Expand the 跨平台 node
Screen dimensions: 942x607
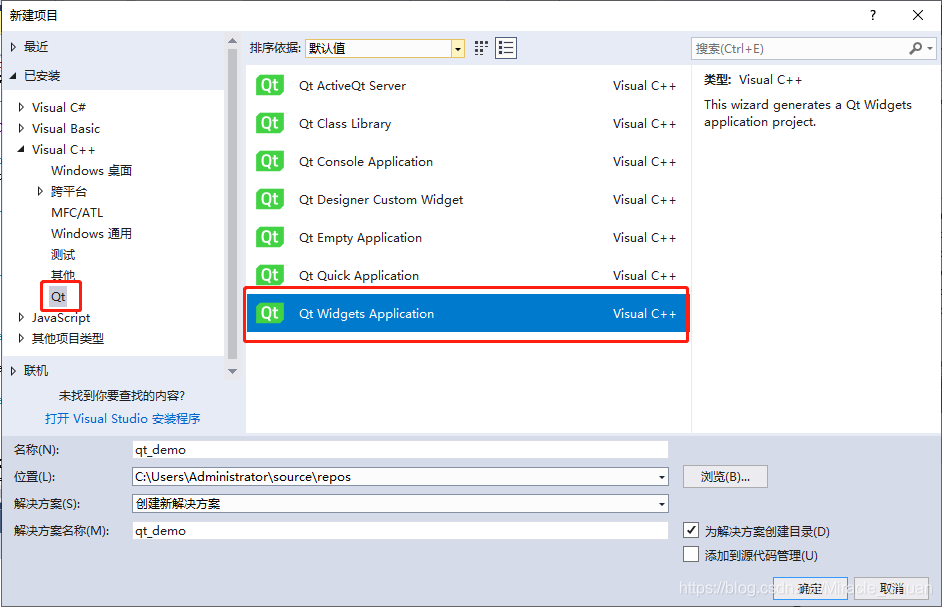point(40,191)
